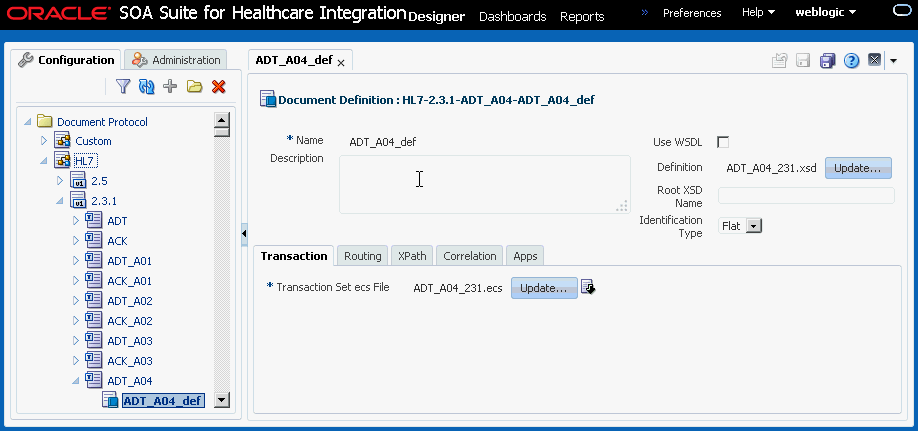Toggle the Use WSDL checkbox
918x431 pixels.
click(723, 142)
